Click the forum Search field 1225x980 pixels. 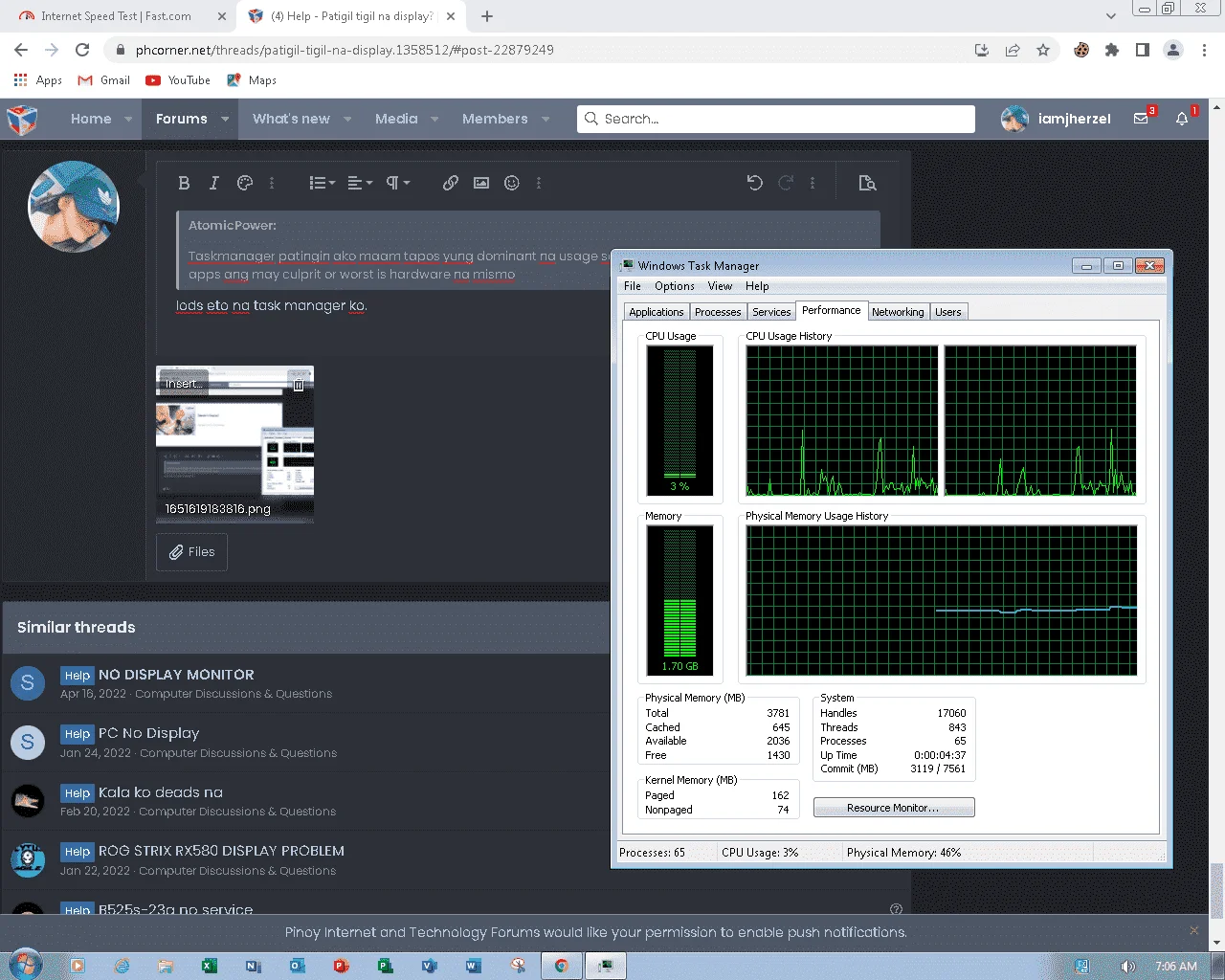[x=776, y=119]
